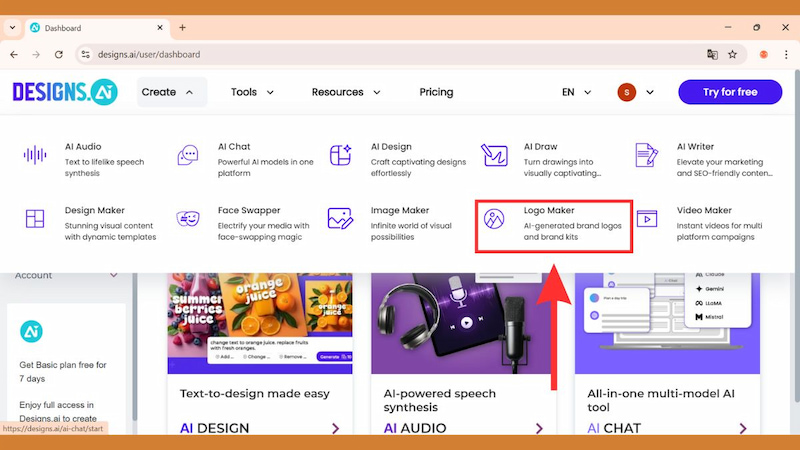The height and width of the screenshot is (450, 800).
Task: Select AI Audio menu entry title
Action: pos(83,146)
